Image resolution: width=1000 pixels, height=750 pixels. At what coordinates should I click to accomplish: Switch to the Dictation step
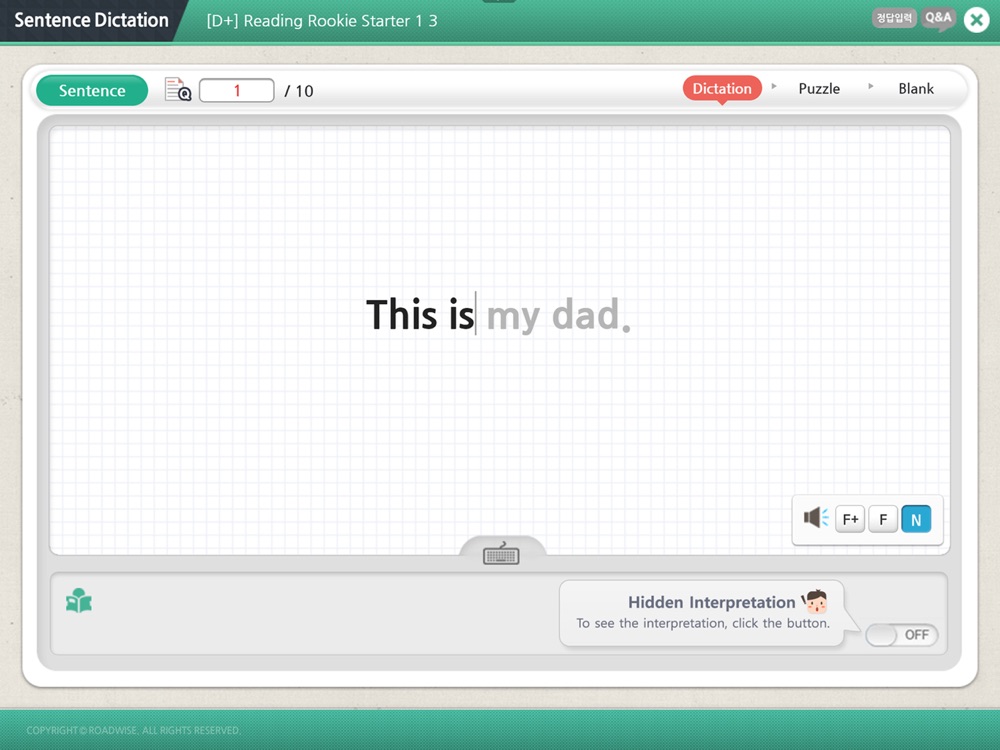722,89
